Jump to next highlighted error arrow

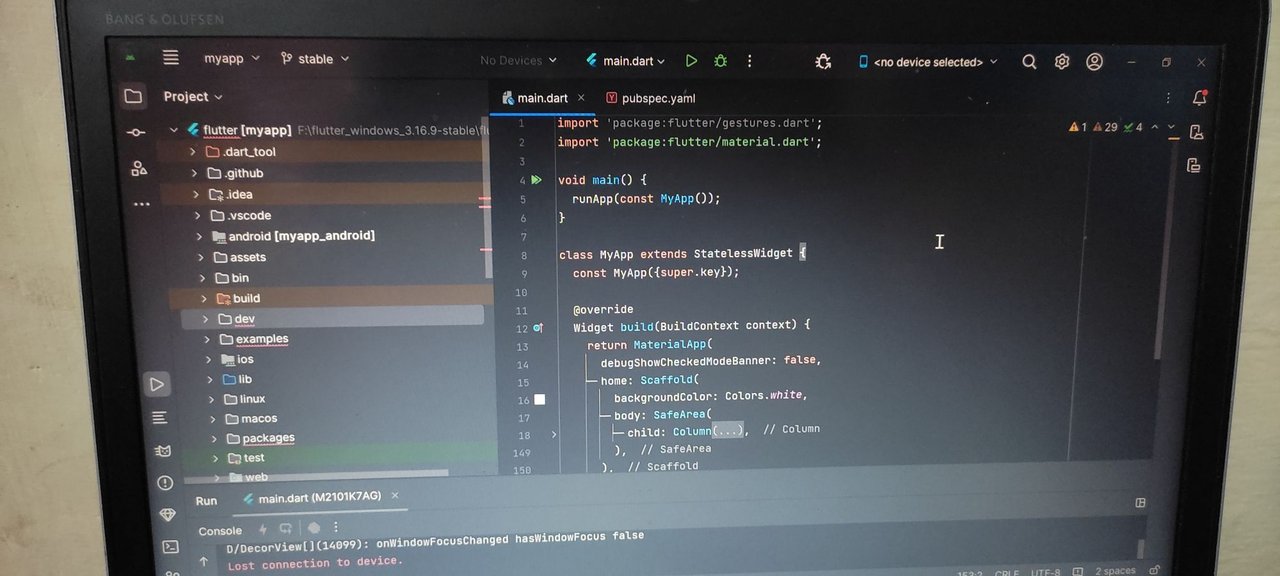click(x=1172, y=129)
